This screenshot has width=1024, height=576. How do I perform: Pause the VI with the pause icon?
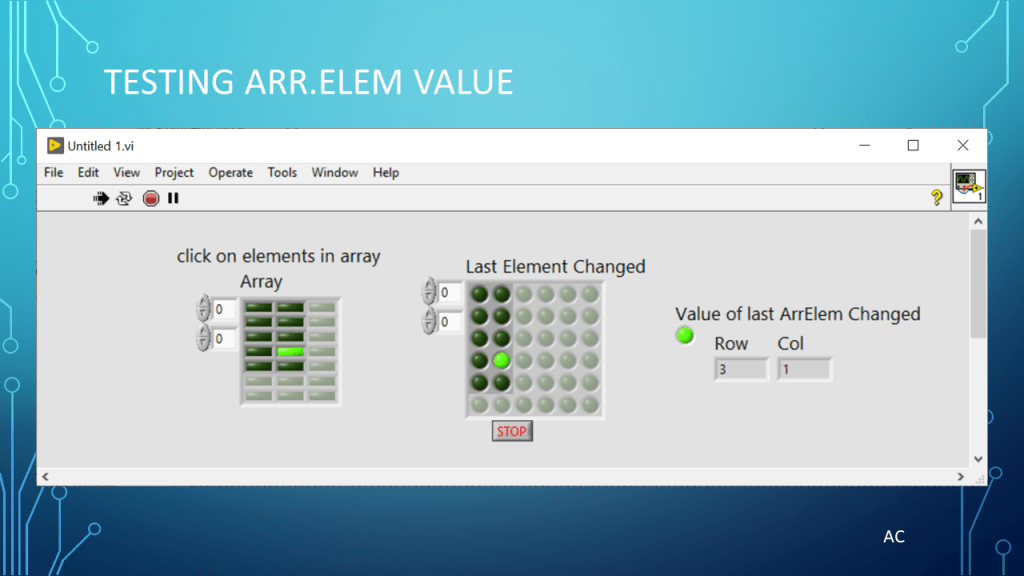pyautogui.click(x=173, y=198)
